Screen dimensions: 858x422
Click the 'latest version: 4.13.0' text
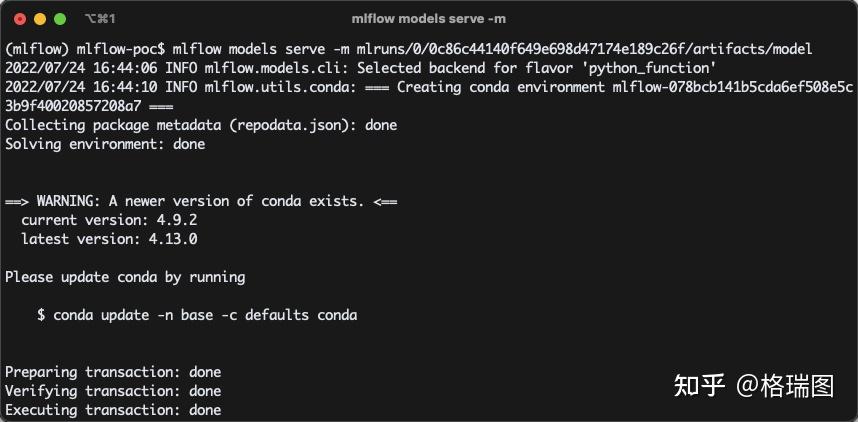point(109,239)
